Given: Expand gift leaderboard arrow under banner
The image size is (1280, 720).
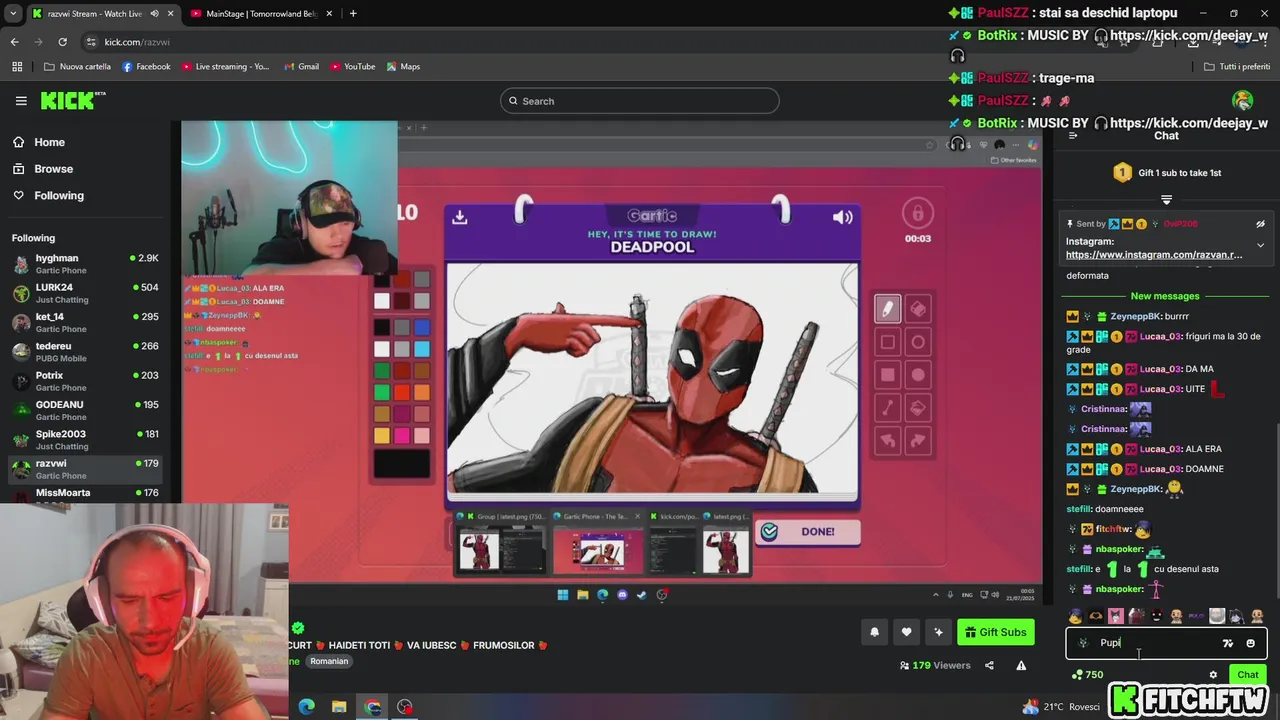Looking at the screenshot, I should (x=1166, y=200).
